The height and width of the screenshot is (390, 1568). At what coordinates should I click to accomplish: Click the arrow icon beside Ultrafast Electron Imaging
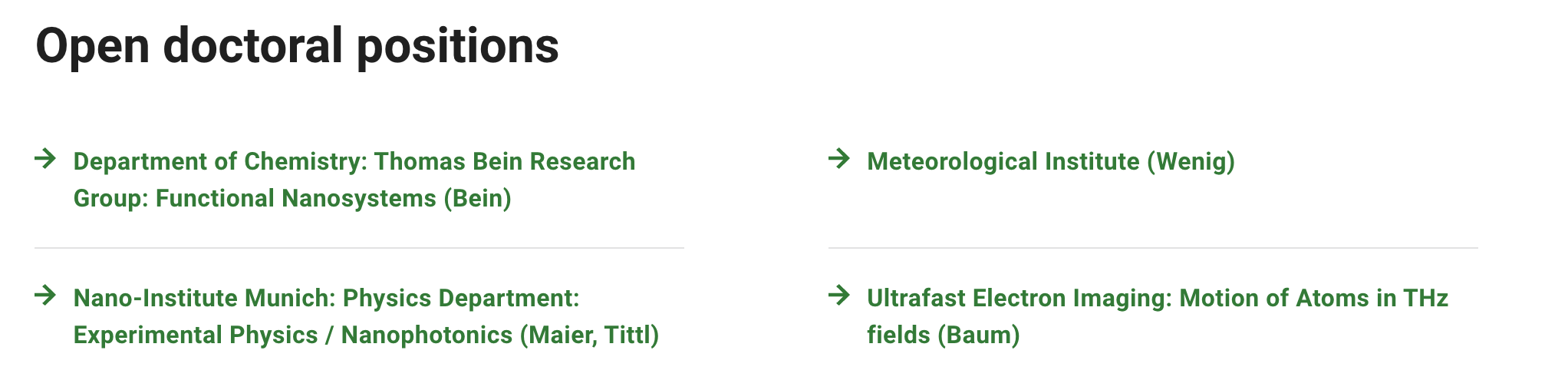coord(840,296)
